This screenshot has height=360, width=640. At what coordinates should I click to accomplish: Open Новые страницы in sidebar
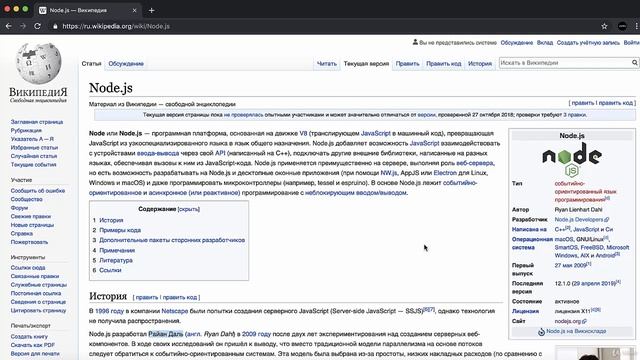(32, 225)
